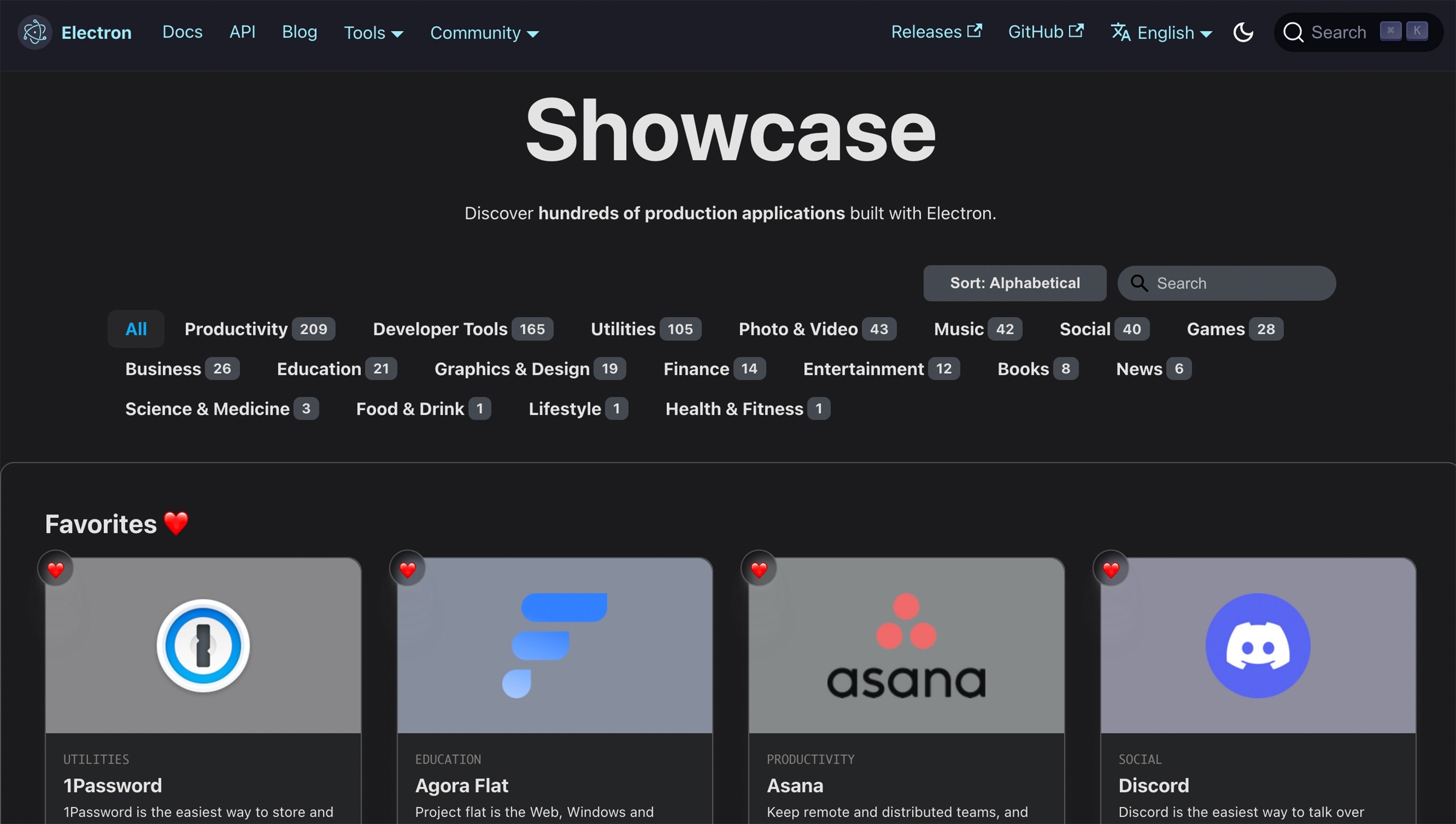The height and width of the screenshot is (824, 1456).
Task: Filter by Lifestyle category
Action: pyautogui.click(x=578, y=409)
